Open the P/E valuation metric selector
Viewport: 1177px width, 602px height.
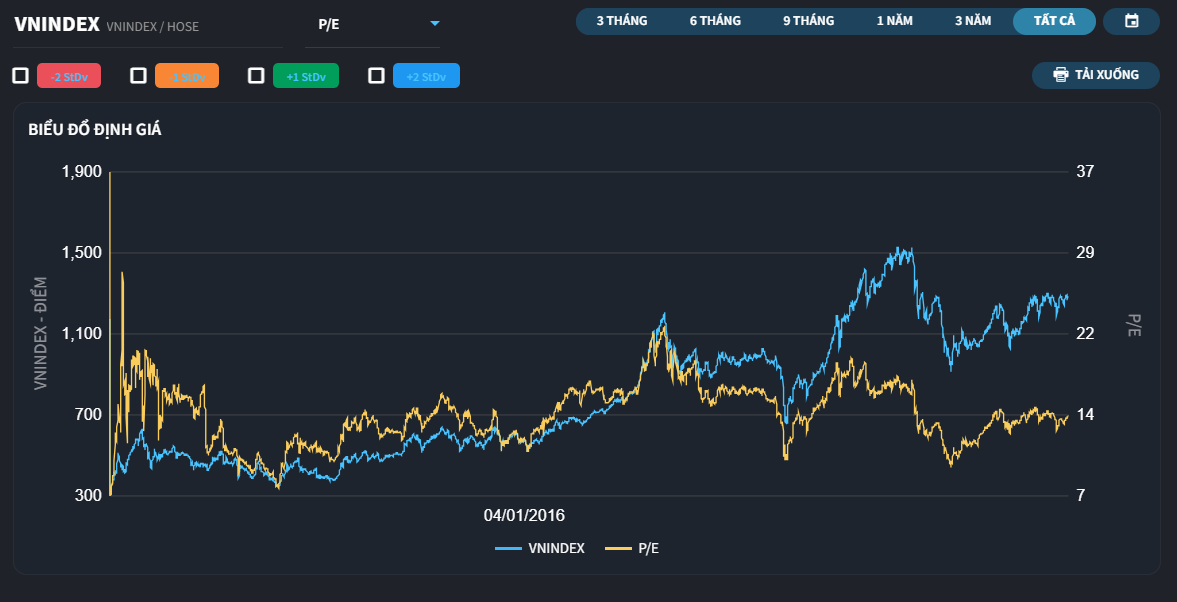point(372,24)
